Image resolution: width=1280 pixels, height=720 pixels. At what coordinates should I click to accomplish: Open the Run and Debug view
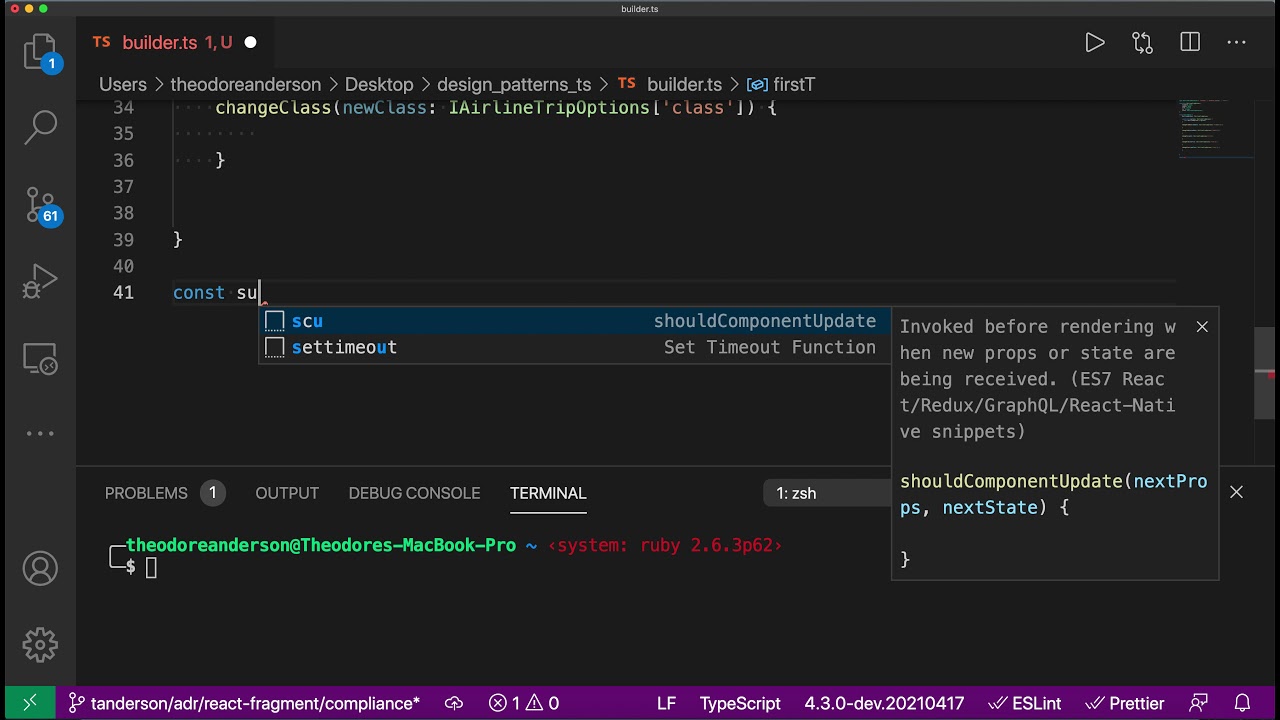pyautogui.click(x=40, y=281)
